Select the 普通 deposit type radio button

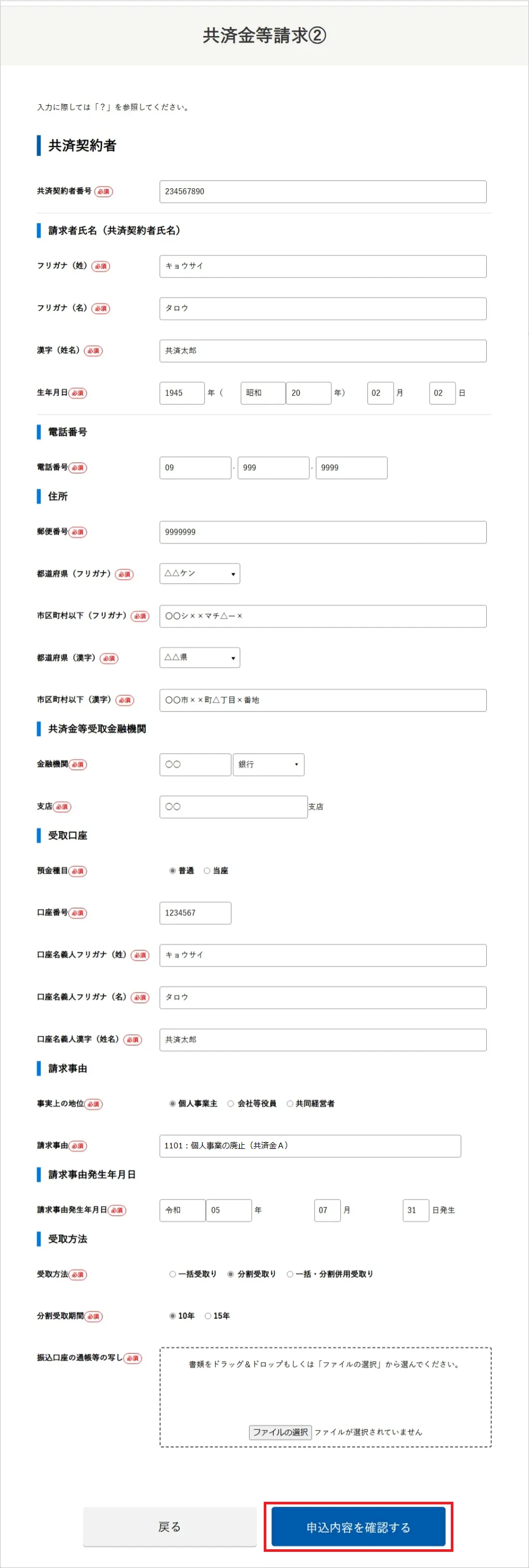tap(173, 871)
